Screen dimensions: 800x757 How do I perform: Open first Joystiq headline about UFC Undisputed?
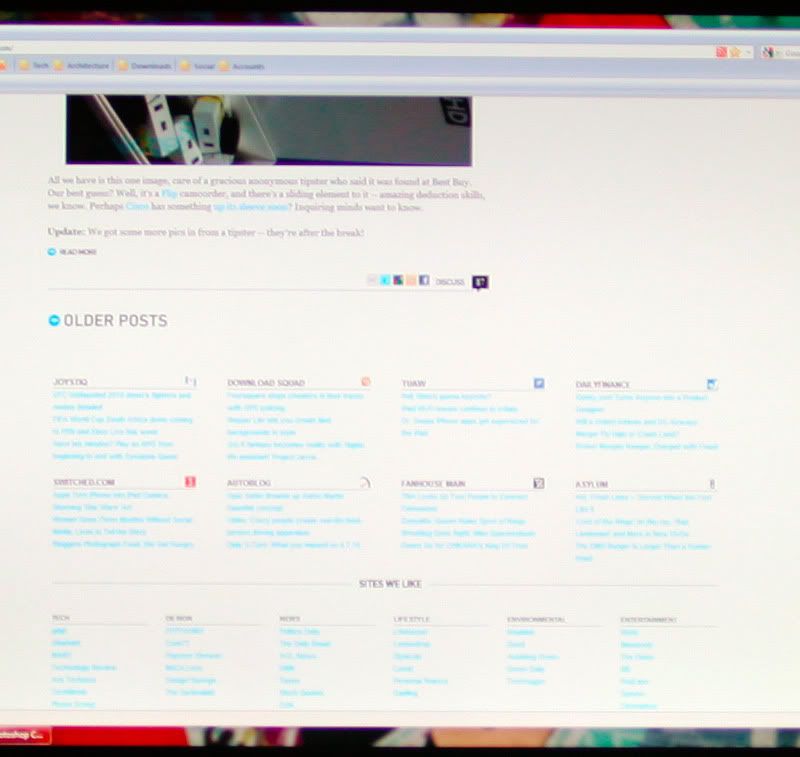122,401
